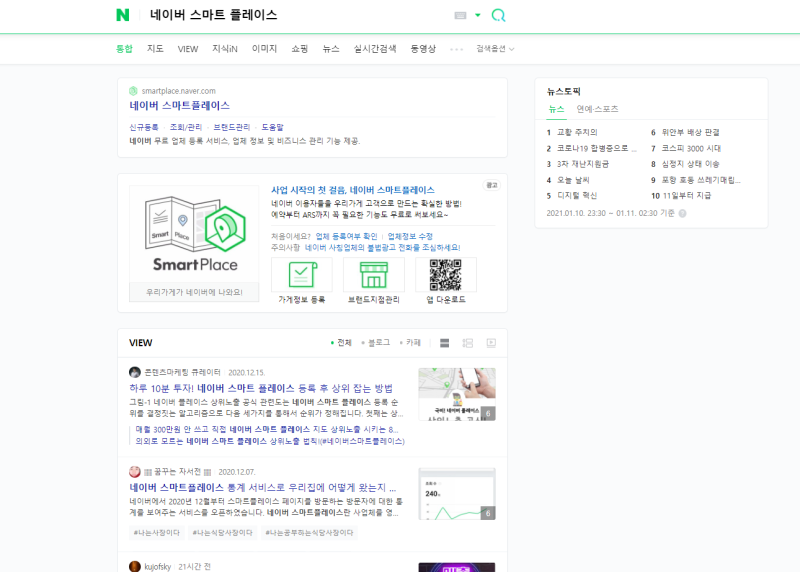This screenshot has height=572, width=800.
Task: Open the VIEW search tab
Action: (x=188, y=49)
